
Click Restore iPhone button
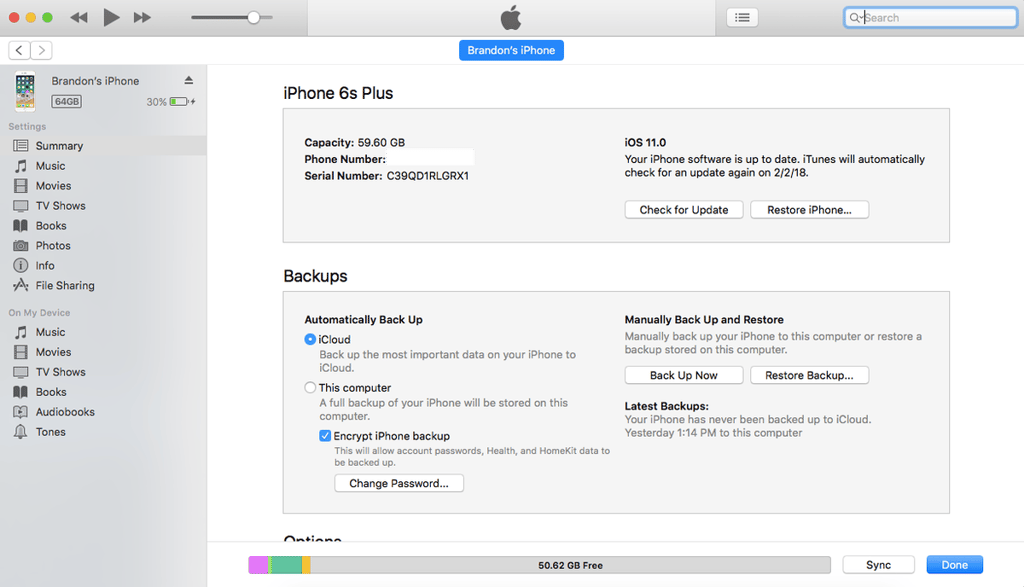809,210
